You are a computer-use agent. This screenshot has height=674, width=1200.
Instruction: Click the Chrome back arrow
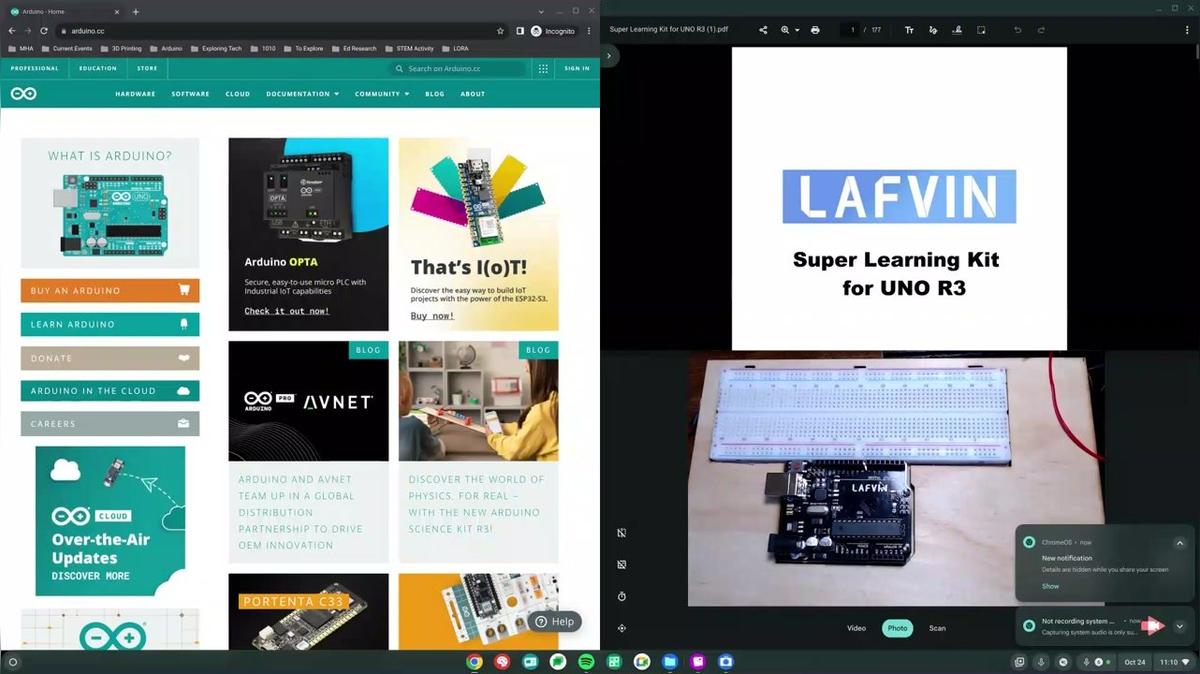point(12,31)
